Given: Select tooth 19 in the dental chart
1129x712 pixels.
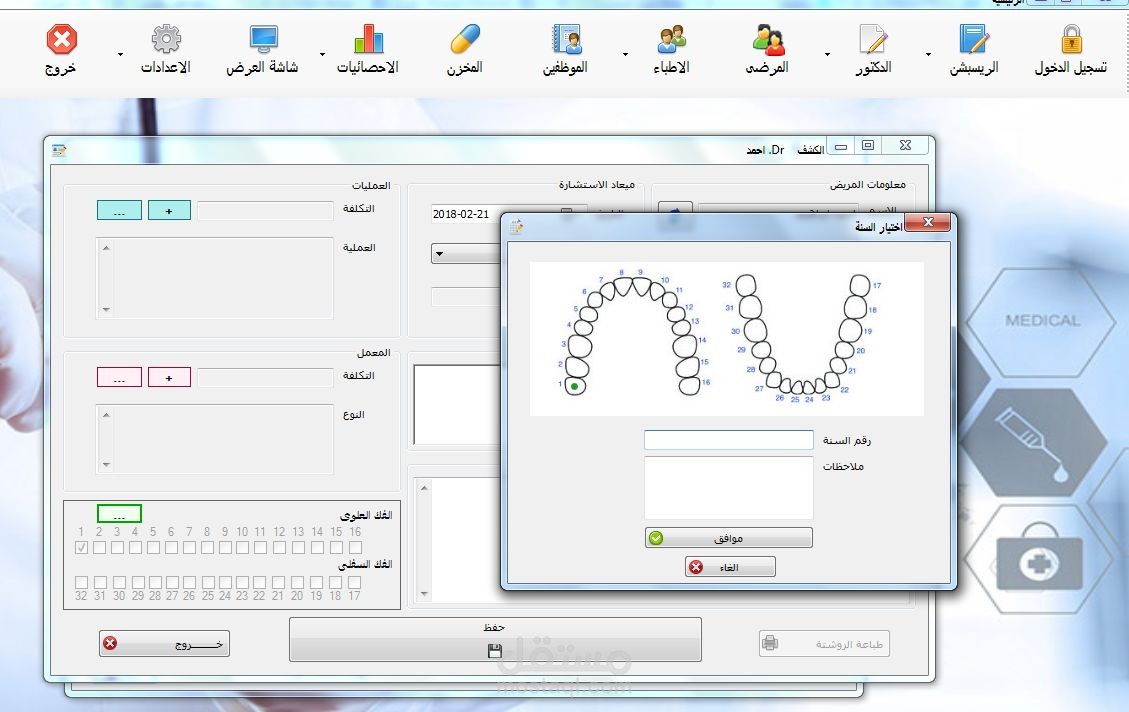Looking at the screenshot, I should [x=850, y=330].
